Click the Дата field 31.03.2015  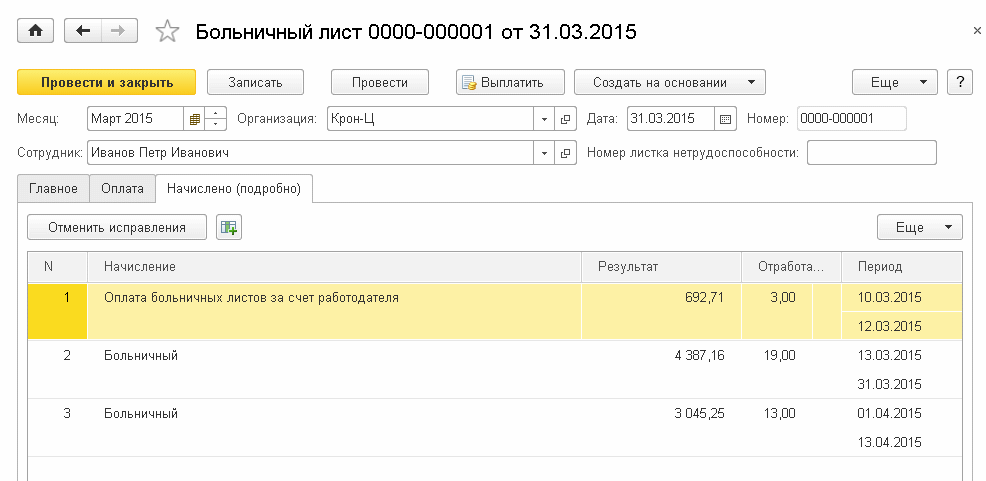tap(671, 119)
